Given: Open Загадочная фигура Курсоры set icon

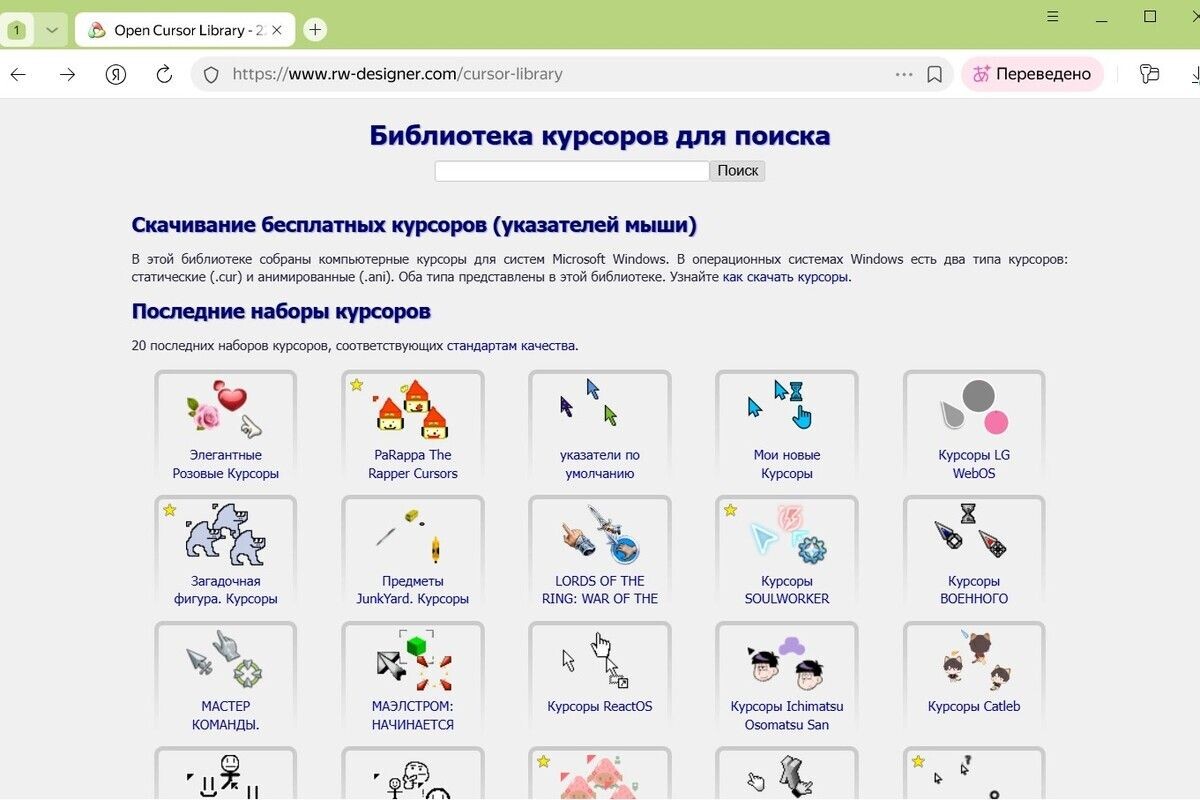Looking at the screenshot, I should coord(226,535).
